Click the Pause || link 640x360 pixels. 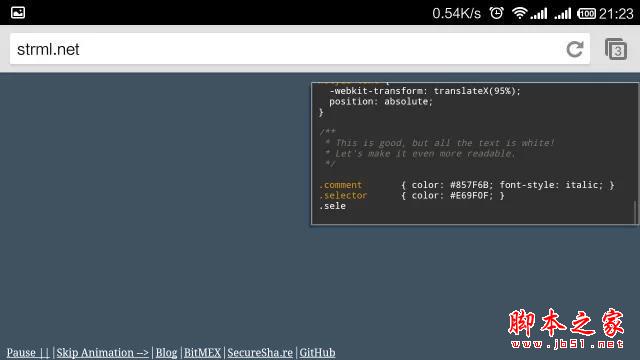click(28, 352)
